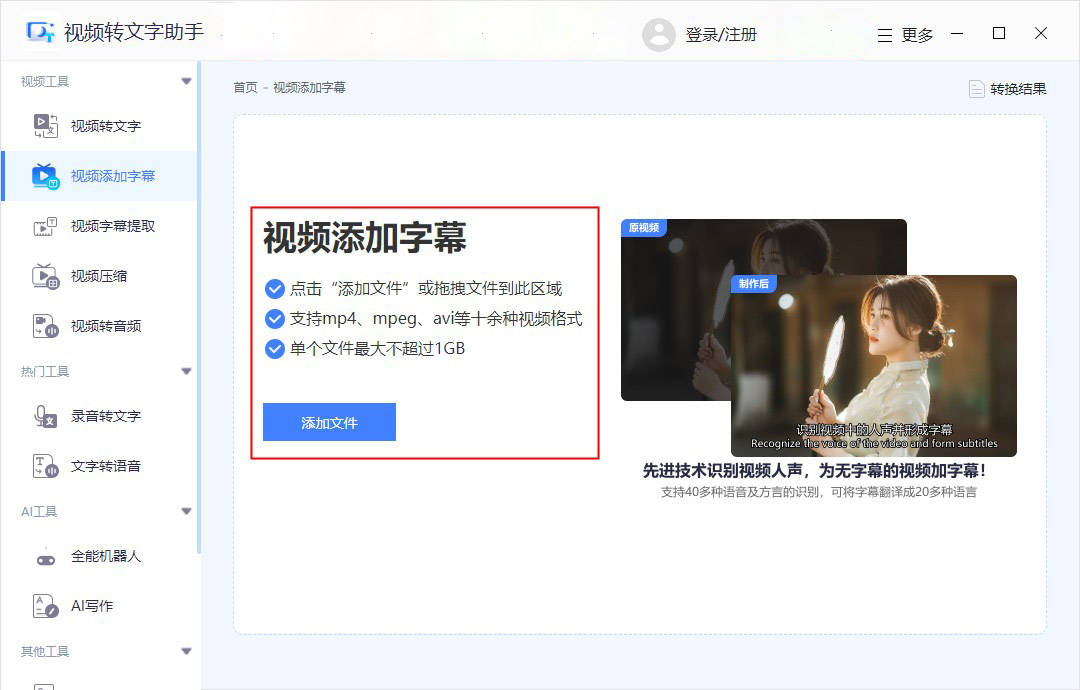Viewport: 1080px width, 690px height.
Task: Collapse the 其他工具 section
Action: coord(186,651)
